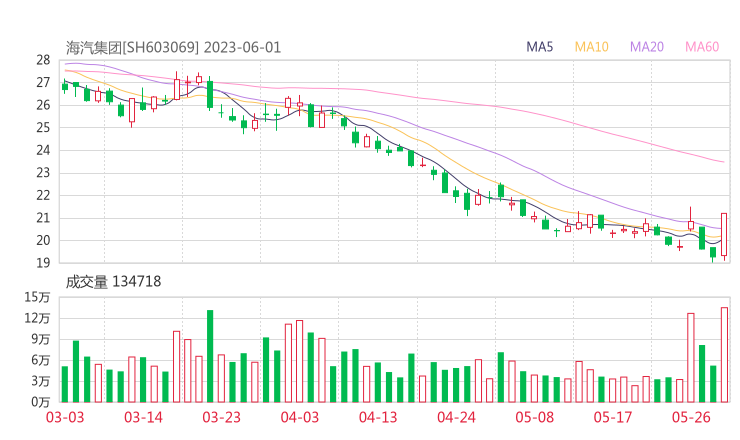This screenshot has height=440, width=740.
Task: Click the 04-03 date axis label
Action: 300,417
